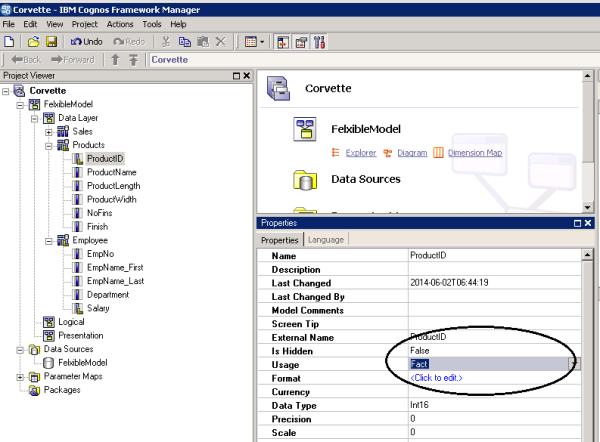Click the Employee query subject icon

63,240
